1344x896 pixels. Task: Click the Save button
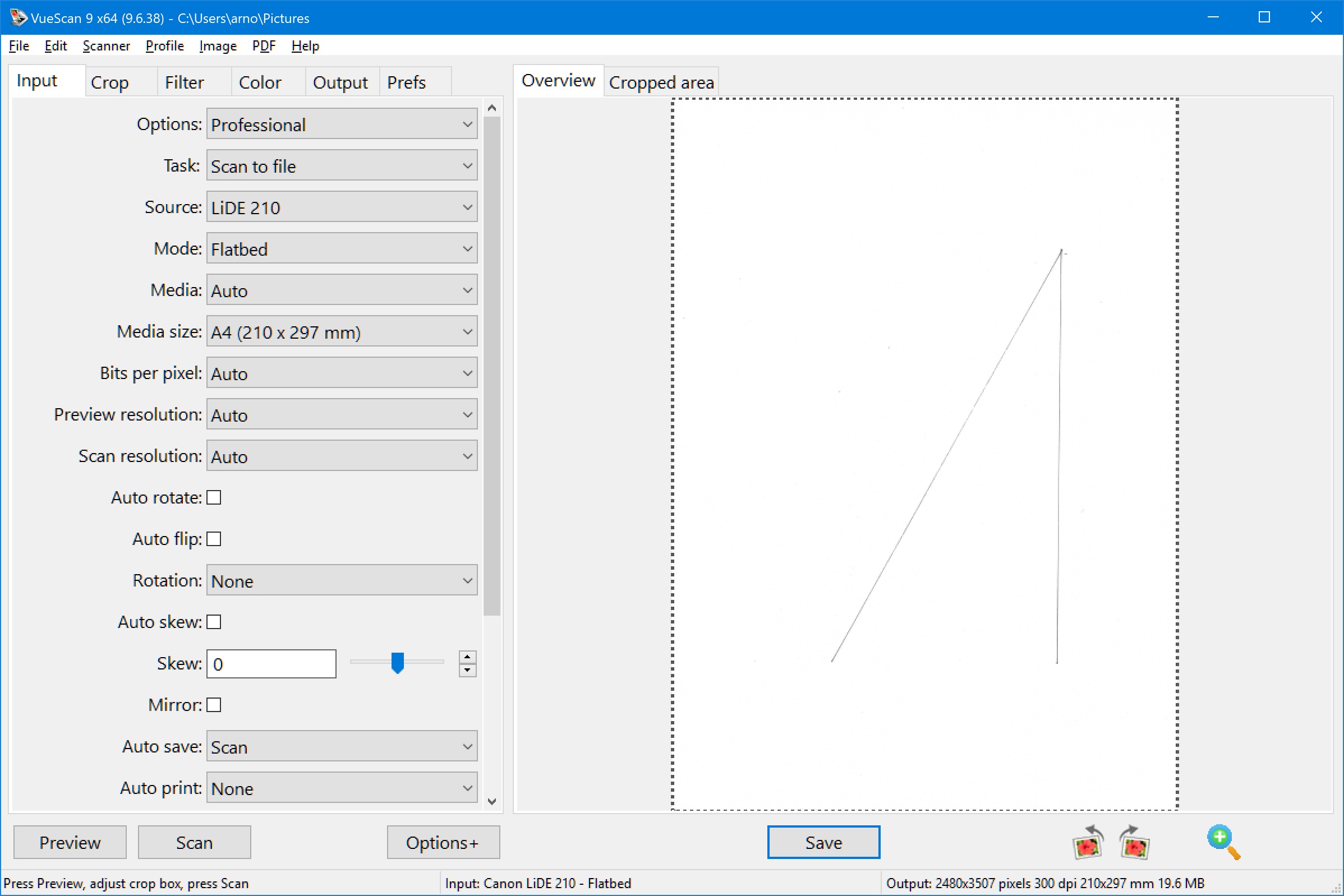click(x=823, y=842)
